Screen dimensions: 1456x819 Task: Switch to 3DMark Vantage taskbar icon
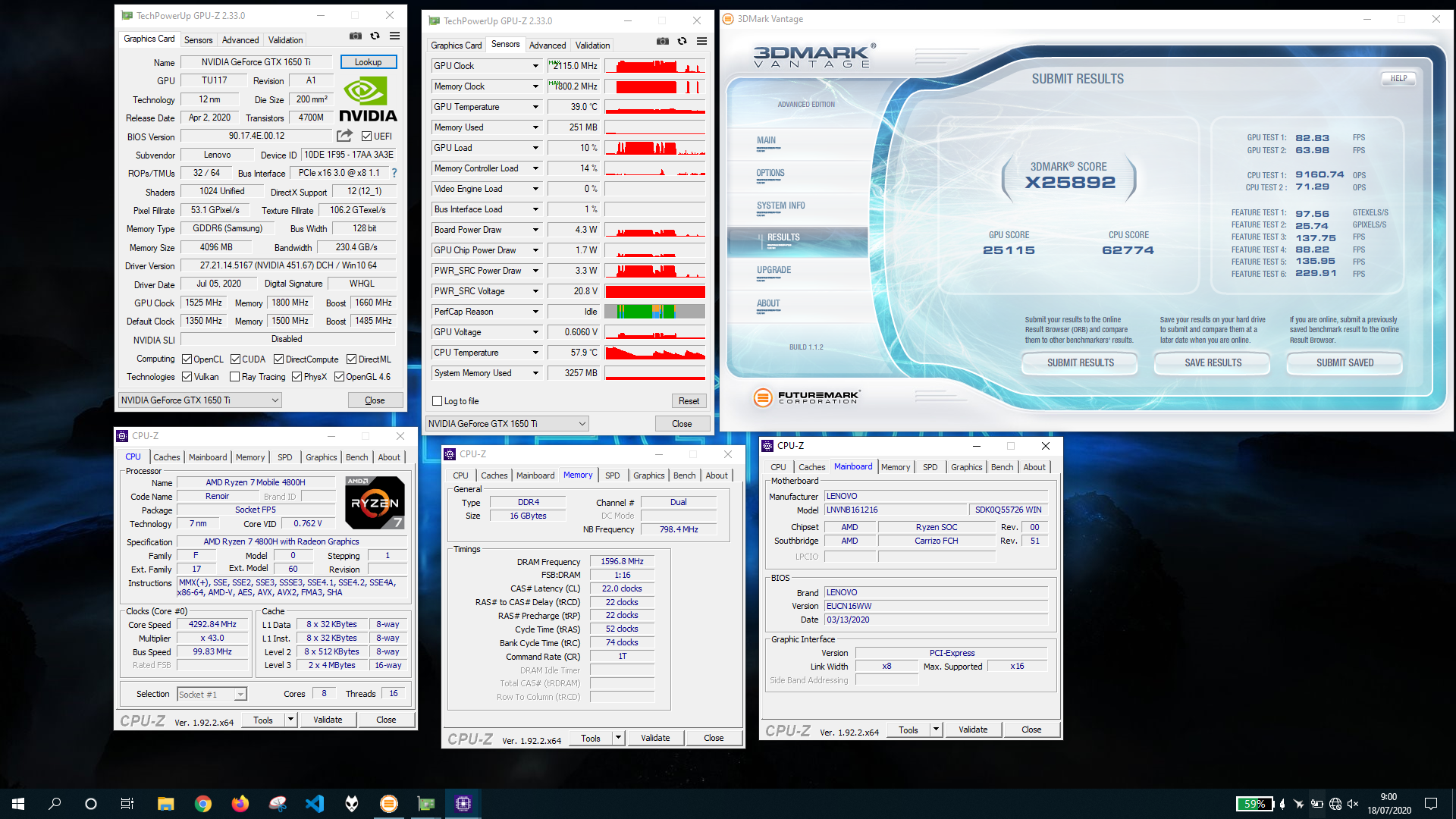coord(388,804)
